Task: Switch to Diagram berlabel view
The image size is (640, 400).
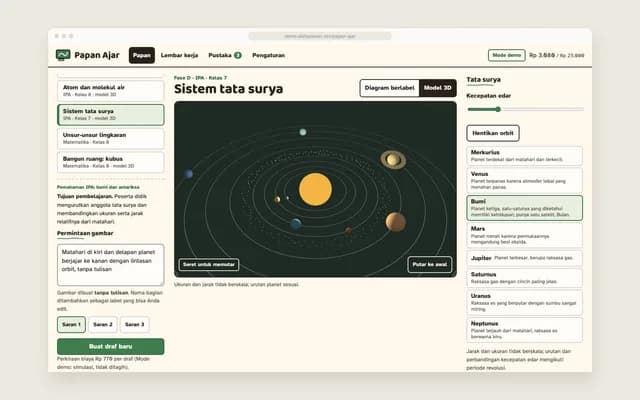Action: [x=389, y=88]
